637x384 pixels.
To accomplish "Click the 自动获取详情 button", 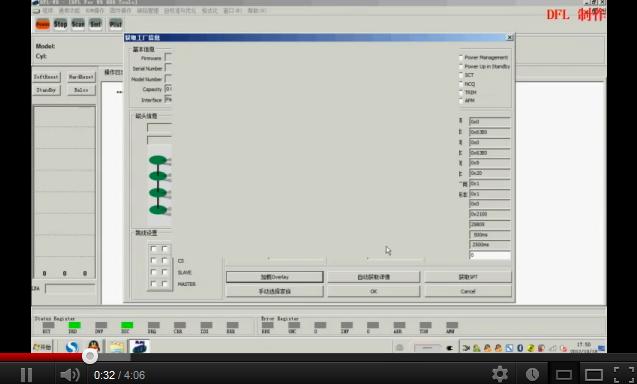I will pos(374,277).
